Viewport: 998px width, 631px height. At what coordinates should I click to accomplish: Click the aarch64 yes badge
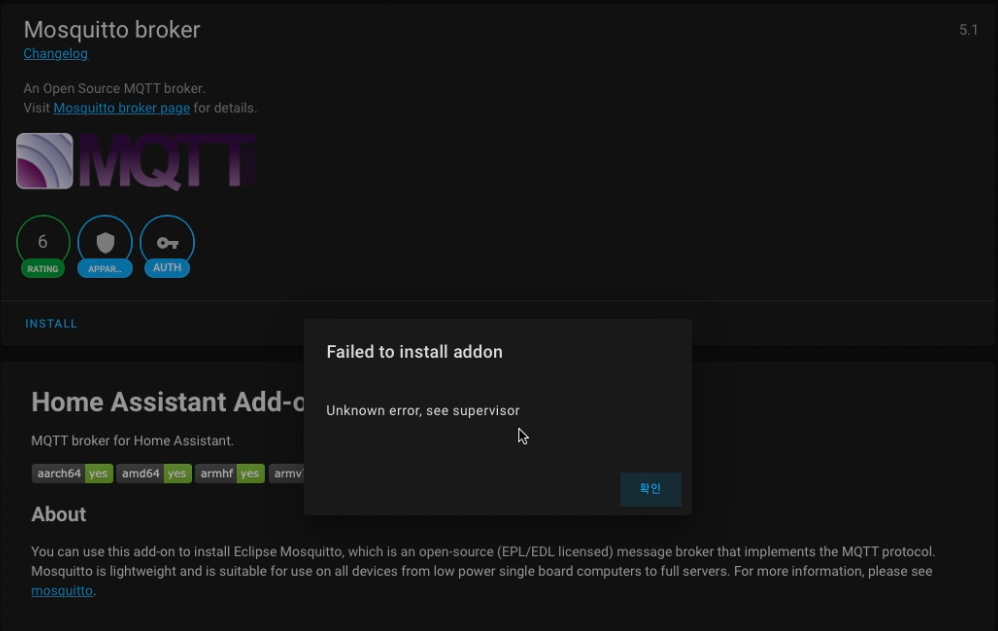coord(72,473)
